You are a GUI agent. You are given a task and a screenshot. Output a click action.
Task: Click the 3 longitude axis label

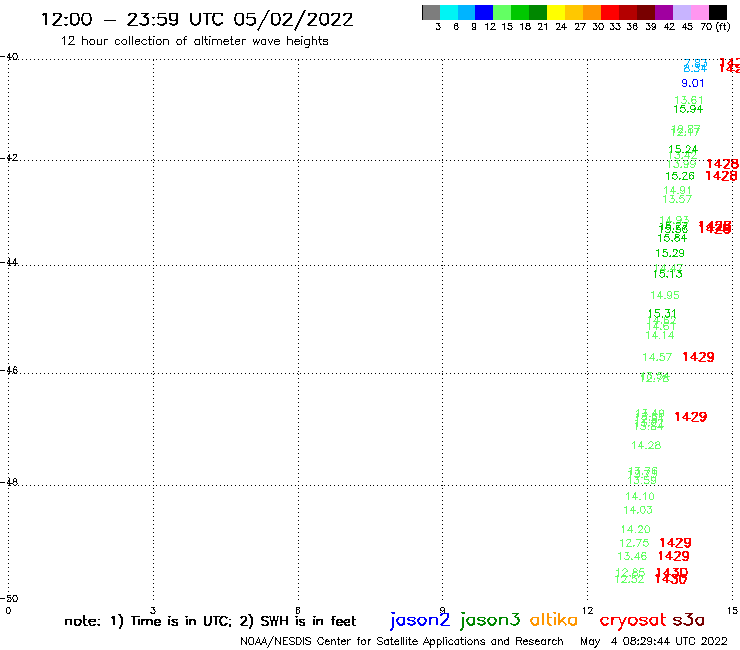pos(153,610)
